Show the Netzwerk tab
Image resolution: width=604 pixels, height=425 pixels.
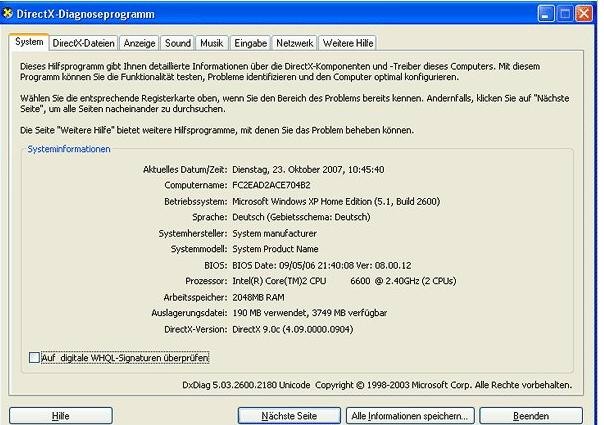pos(295,44)
